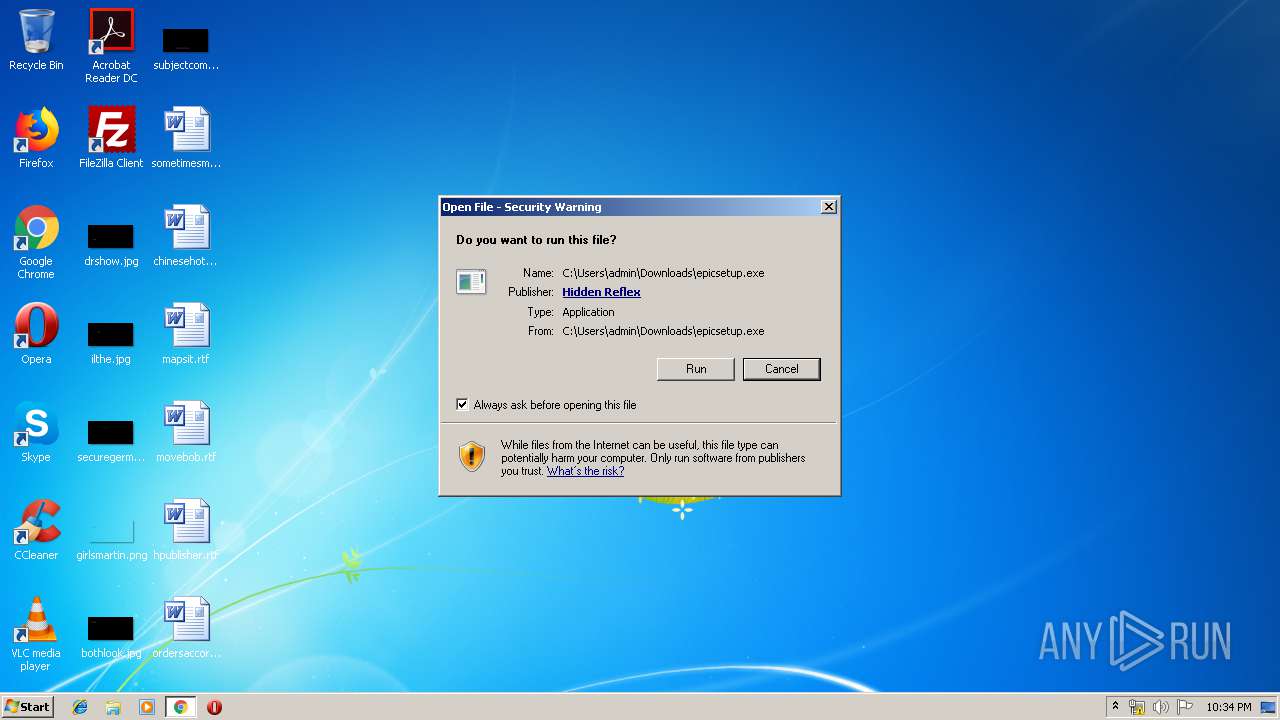1280x720 pixels.
Task: Uncheck Always ask before opening this file
Action: point(462,405)
